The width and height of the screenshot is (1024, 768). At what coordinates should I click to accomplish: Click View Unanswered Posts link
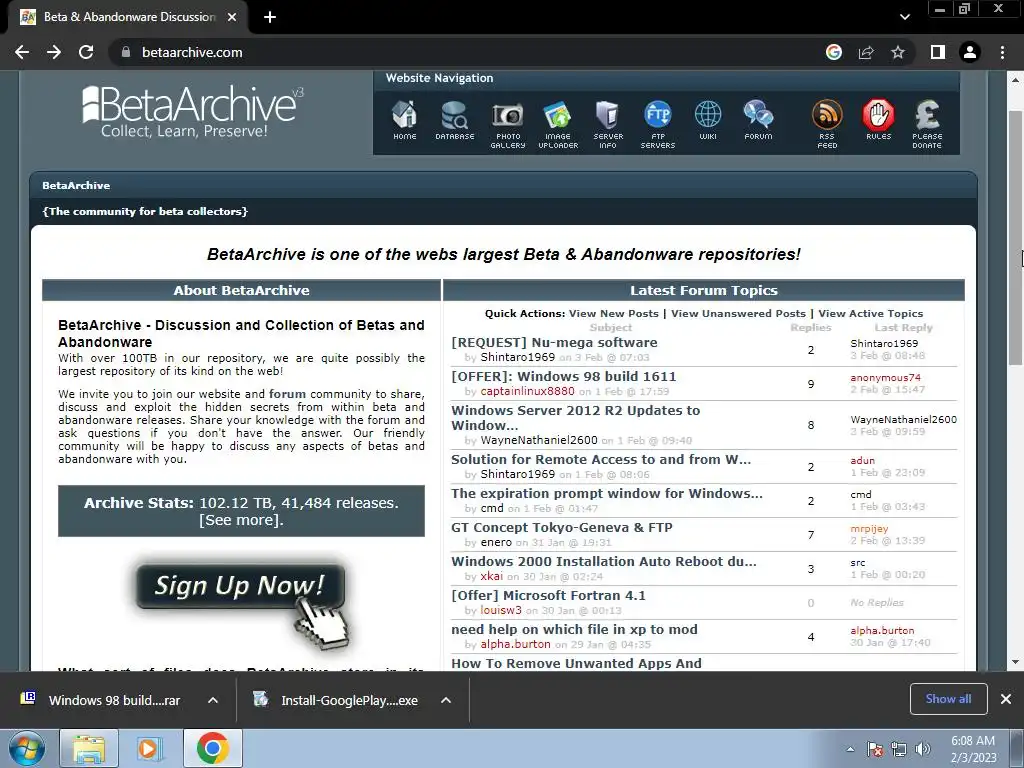tap(738, 313)
